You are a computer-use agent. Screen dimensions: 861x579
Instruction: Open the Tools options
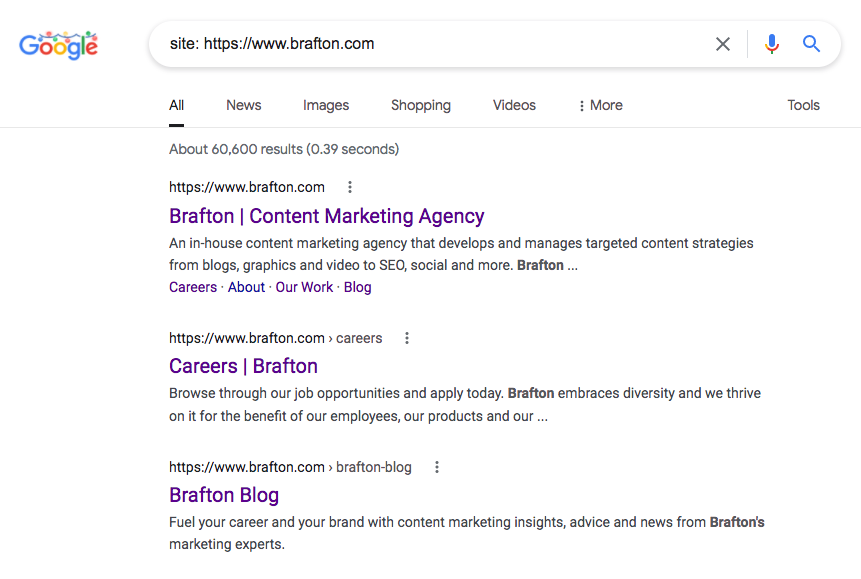click(803, 105)
